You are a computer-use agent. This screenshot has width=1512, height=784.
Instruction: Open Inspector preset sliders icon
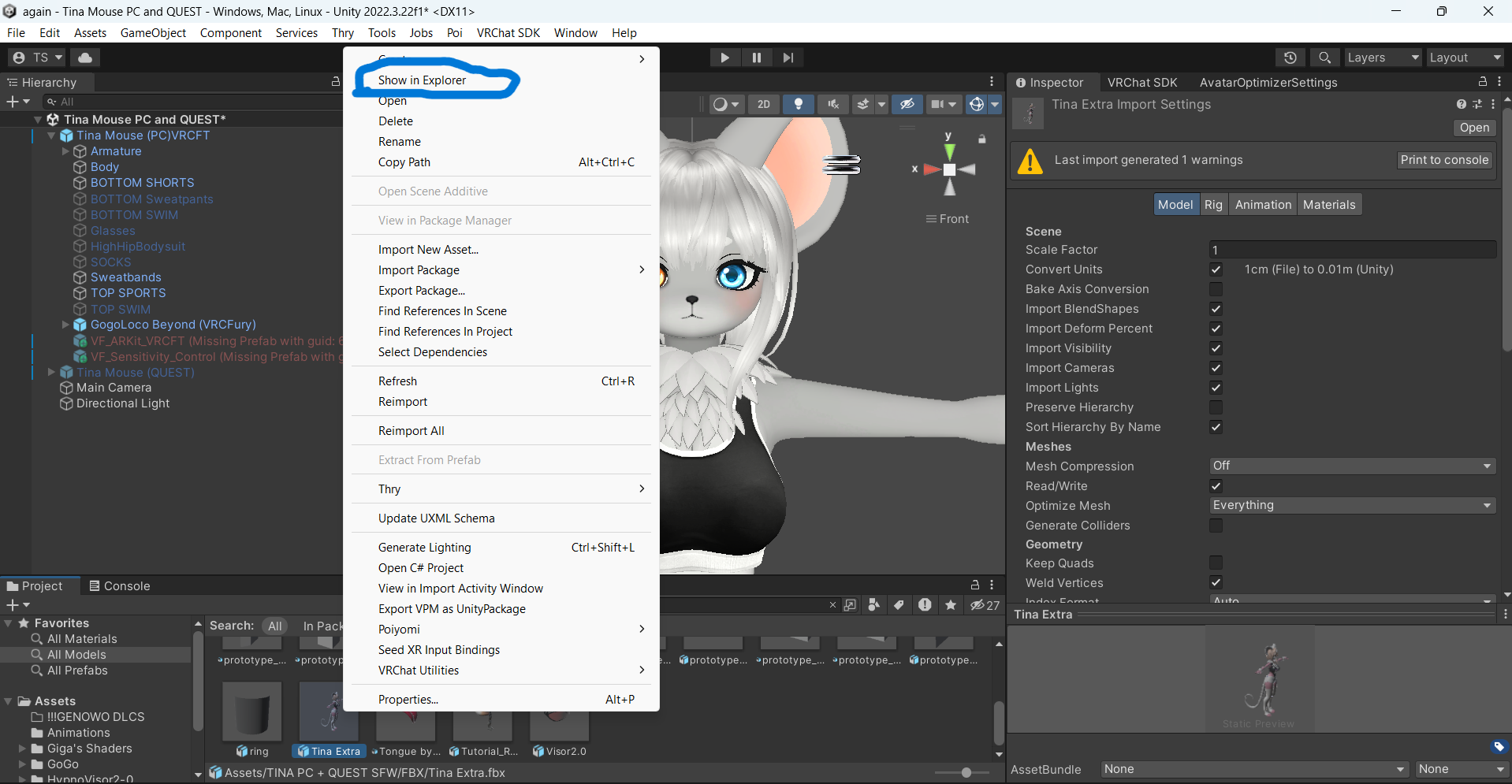click(1477, 104)
